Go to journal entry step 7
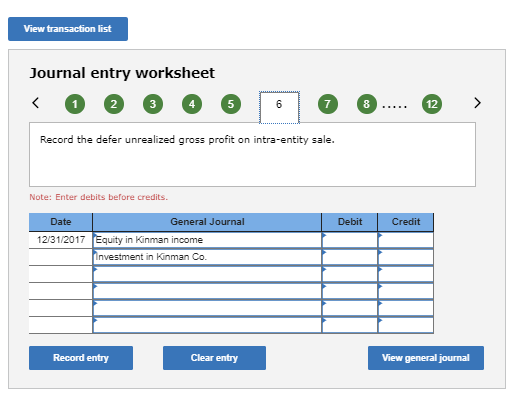Image resolution: width=527 pixels, height=412 pixels. coord(328,104)
